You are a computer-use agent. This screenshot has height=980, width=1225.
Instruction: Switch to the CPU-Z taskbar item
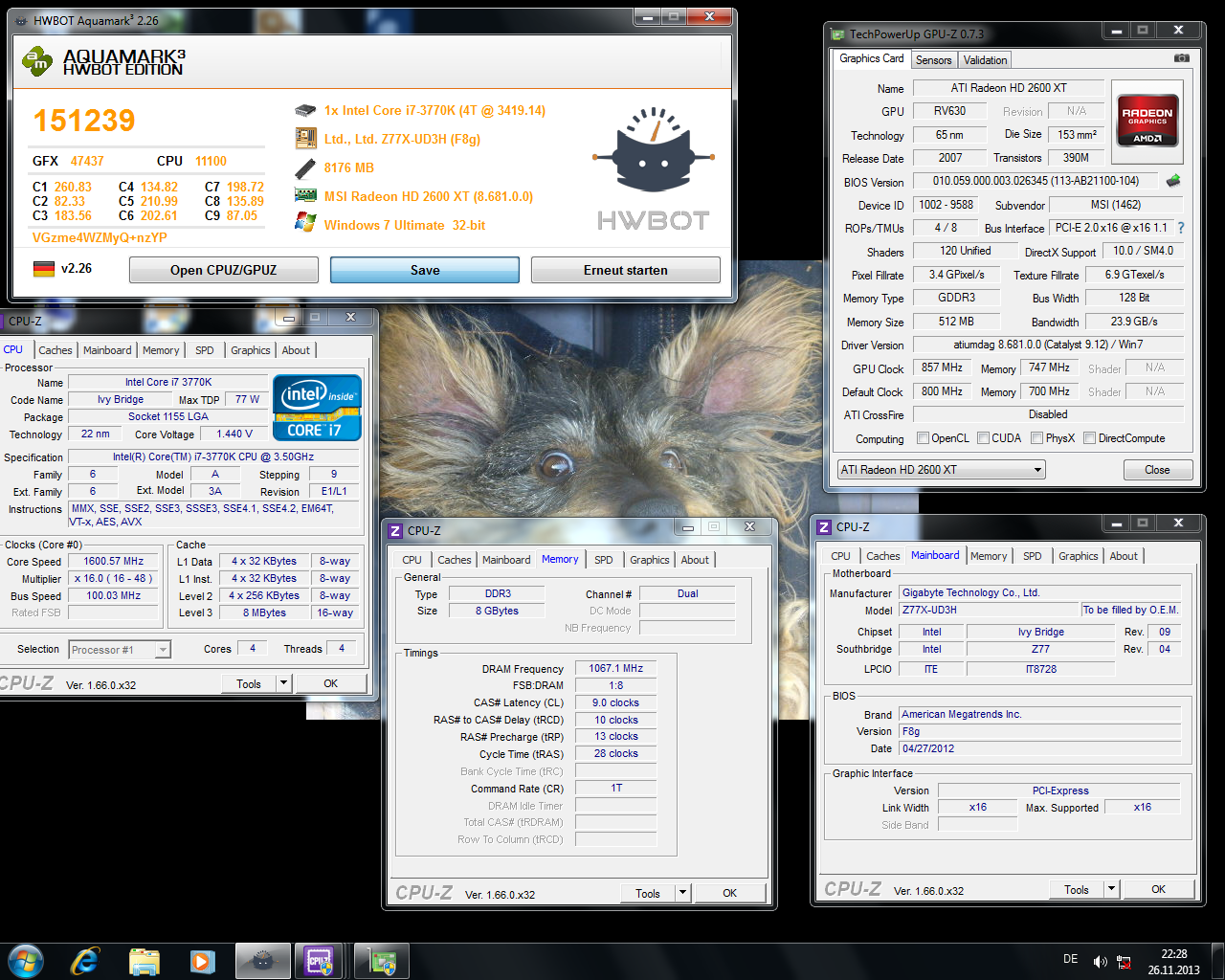(x=321, y=961)
